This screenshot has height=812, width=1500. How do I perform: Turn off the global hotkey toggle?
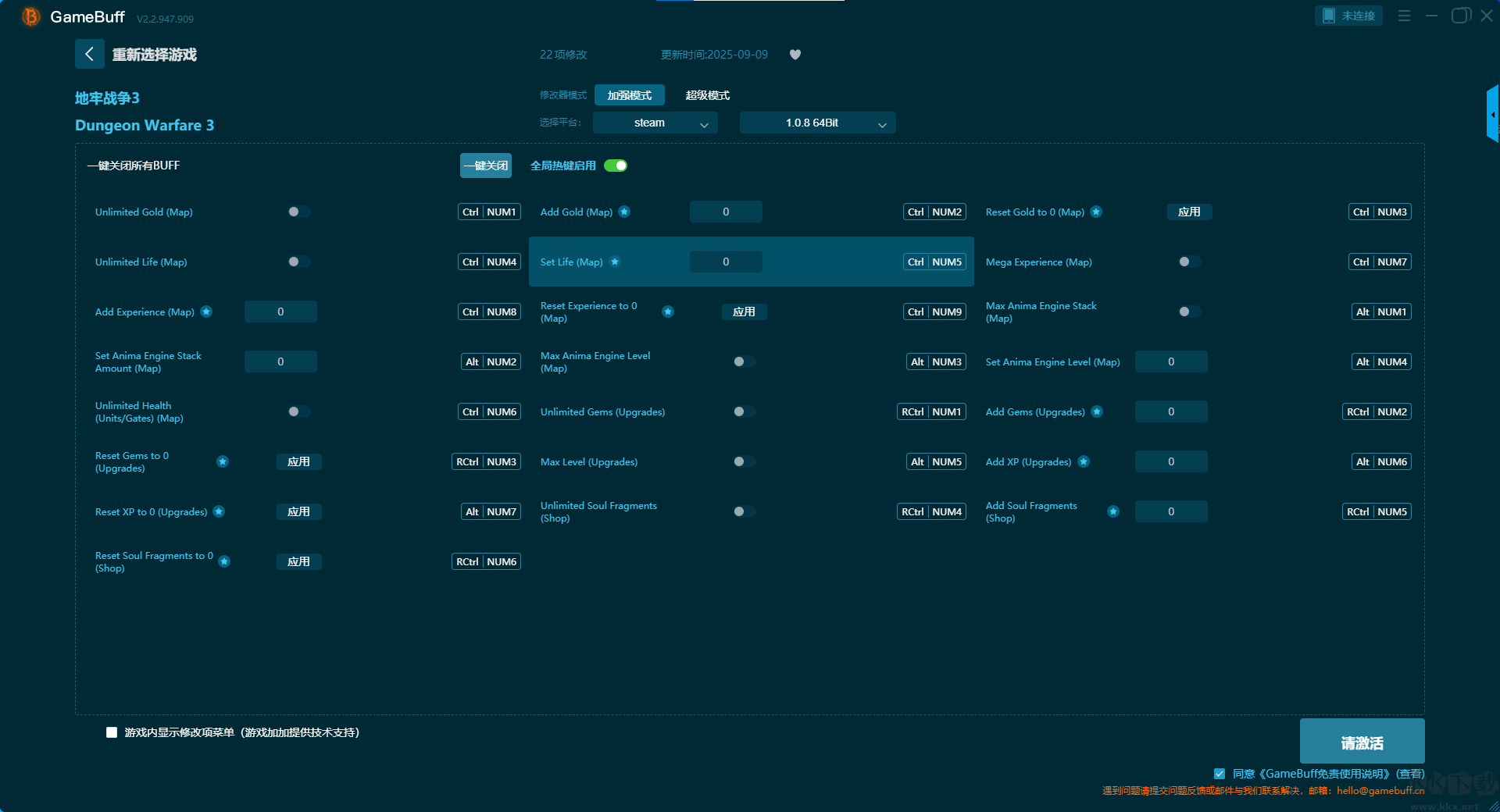[616, 166]
